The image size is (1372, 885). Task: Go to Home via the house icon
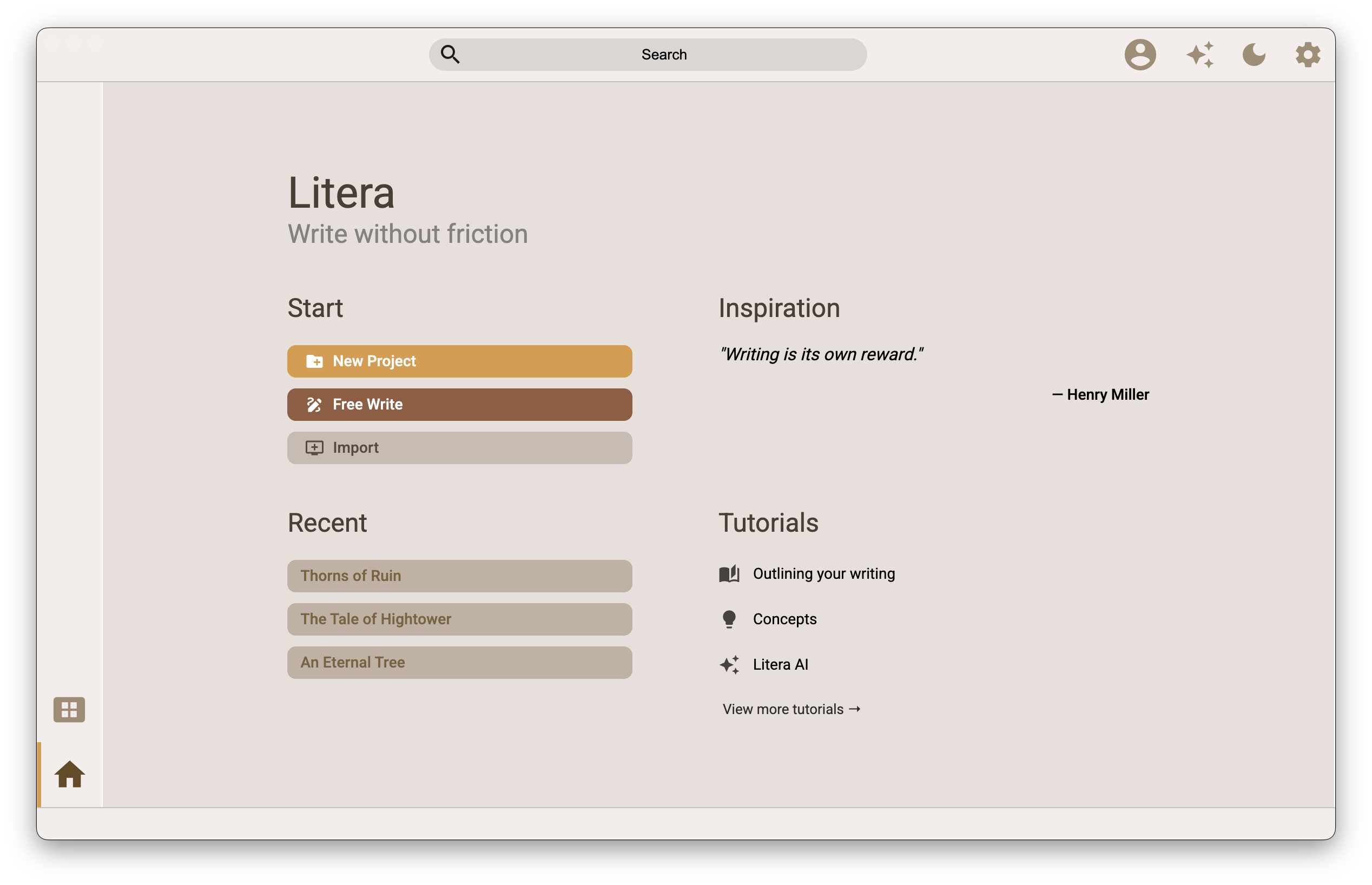tap(70, 774)
